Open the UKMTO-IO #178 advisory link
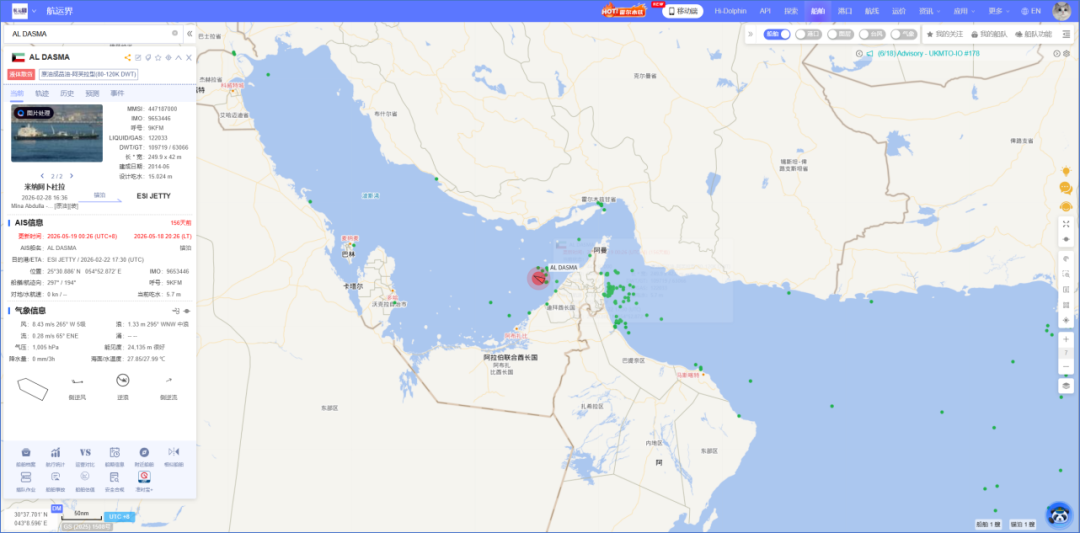 click(928, 54)
